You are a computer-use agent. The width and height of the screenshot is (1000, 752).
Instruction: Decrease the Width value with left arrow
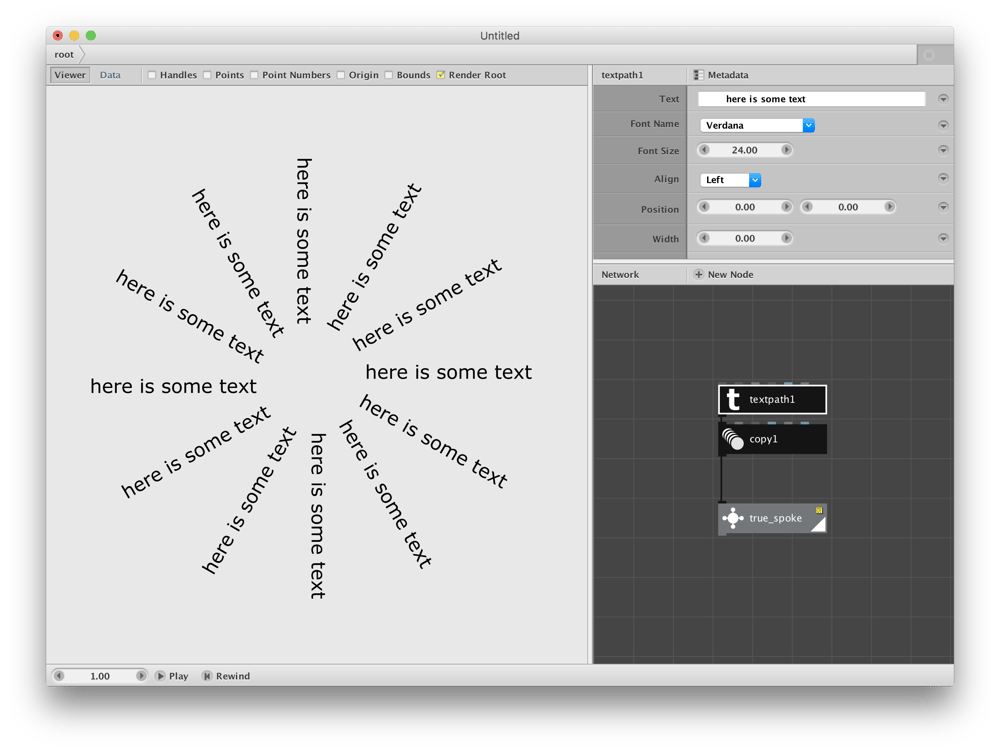704,238
